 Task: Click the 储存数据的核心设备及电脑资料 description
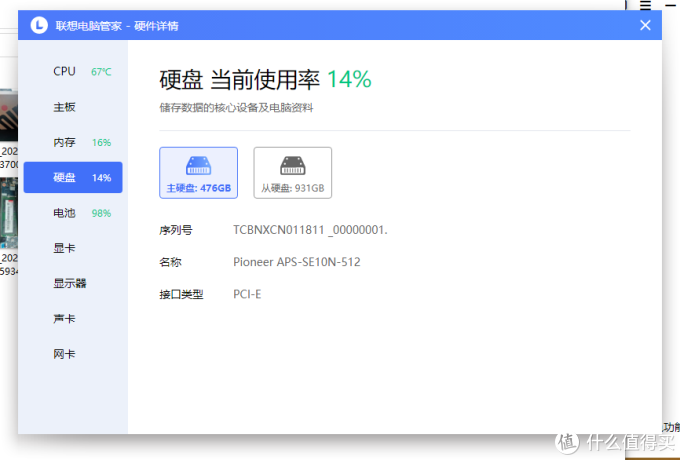click(236, 108)
